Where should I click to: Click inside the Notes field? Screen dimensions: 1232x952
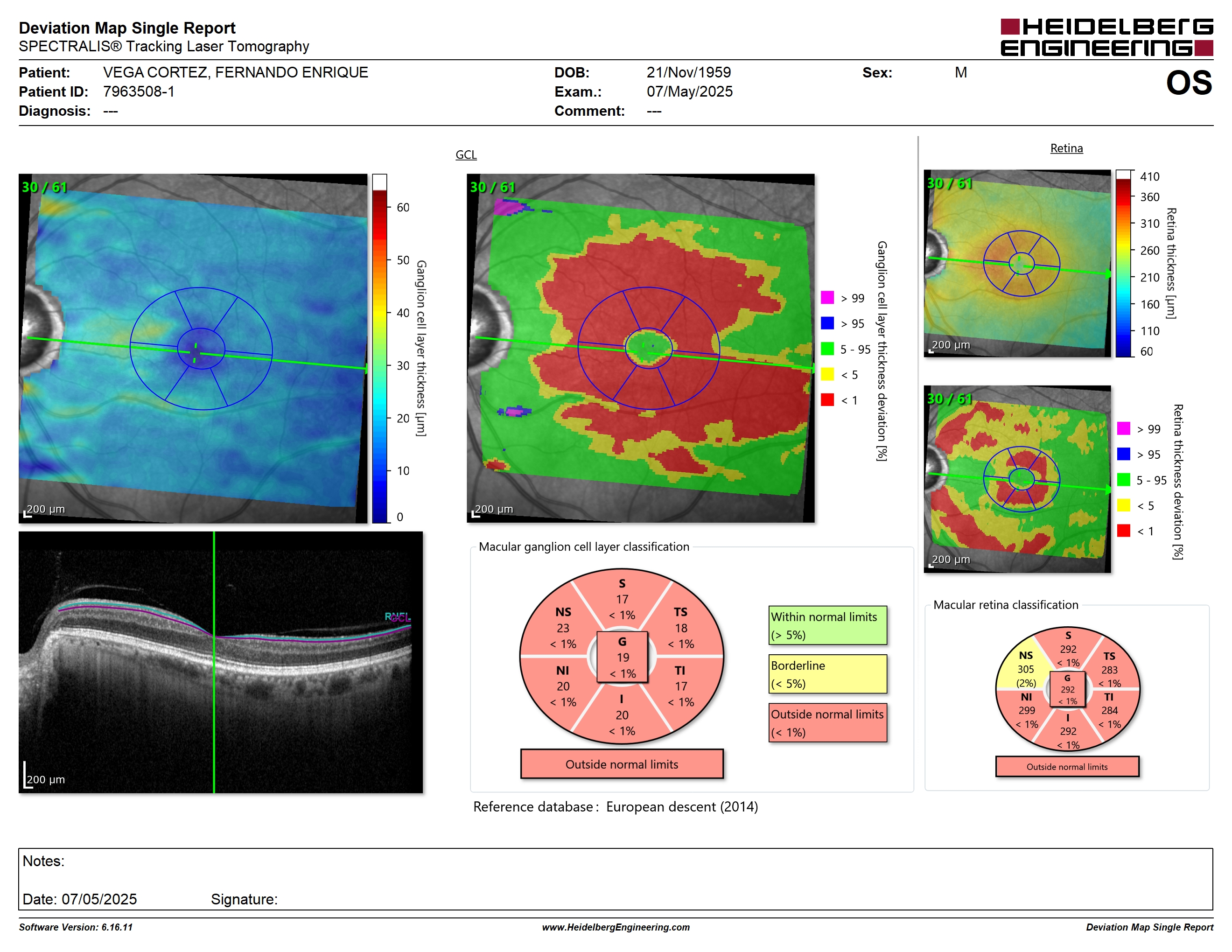[x=616, y=879]
